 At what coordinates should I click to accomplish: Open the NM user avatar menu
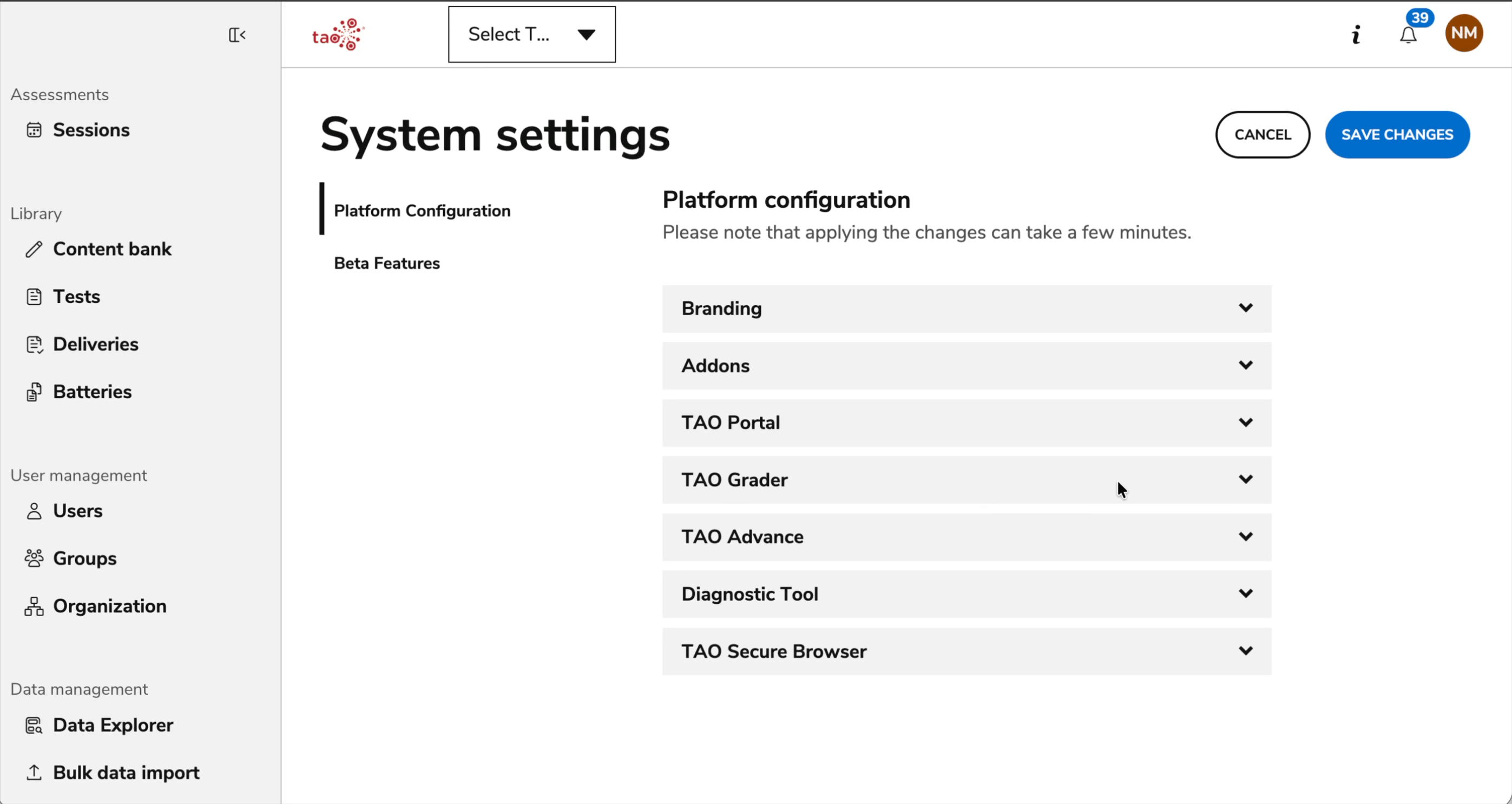(x=1464, y=33)
